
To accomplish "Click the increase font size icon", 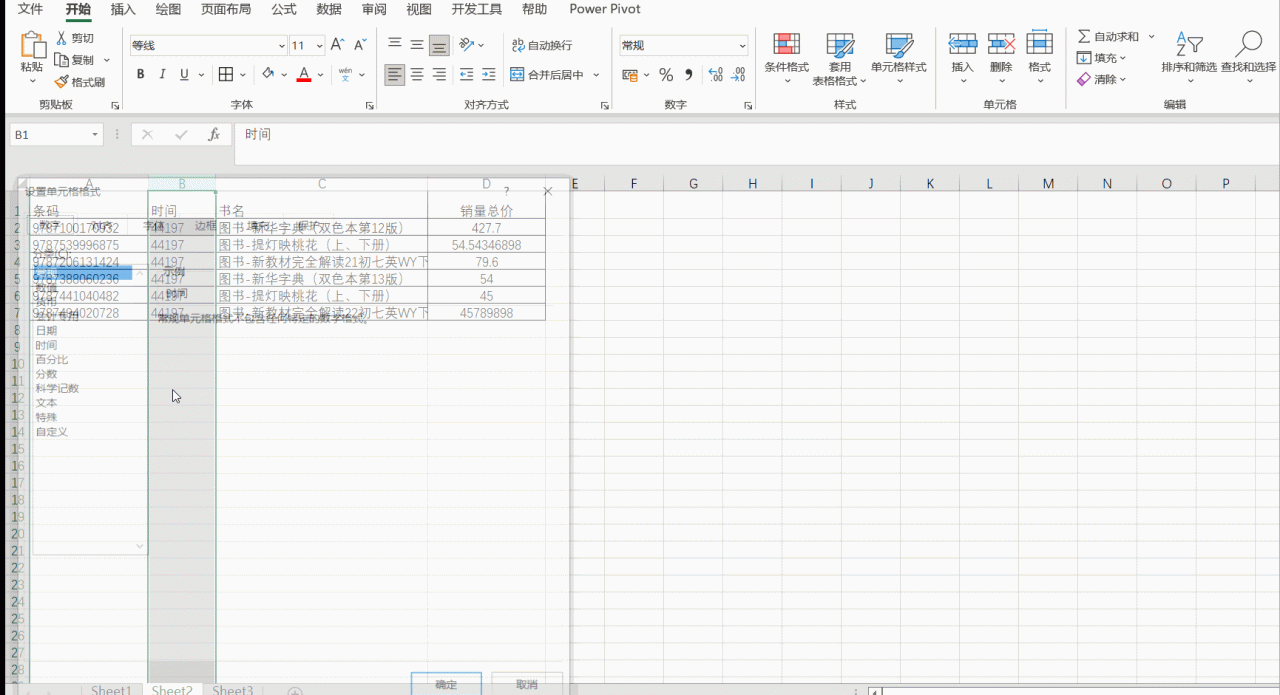I will click(x=337, y=45).
